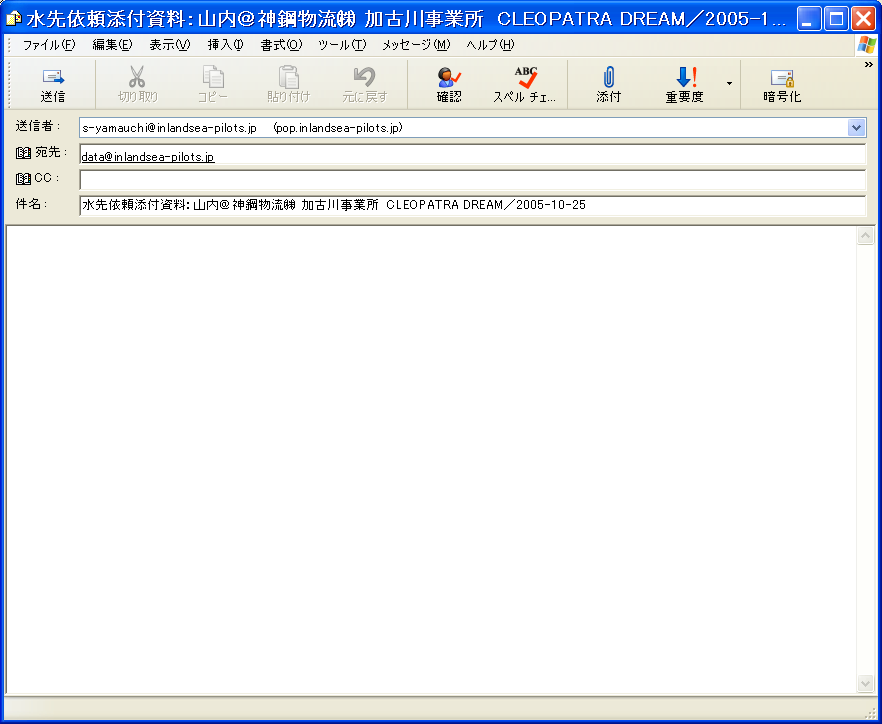Open the ツール (Tools) menu
The width and height of the screenshot is (882, 724).
341,45
